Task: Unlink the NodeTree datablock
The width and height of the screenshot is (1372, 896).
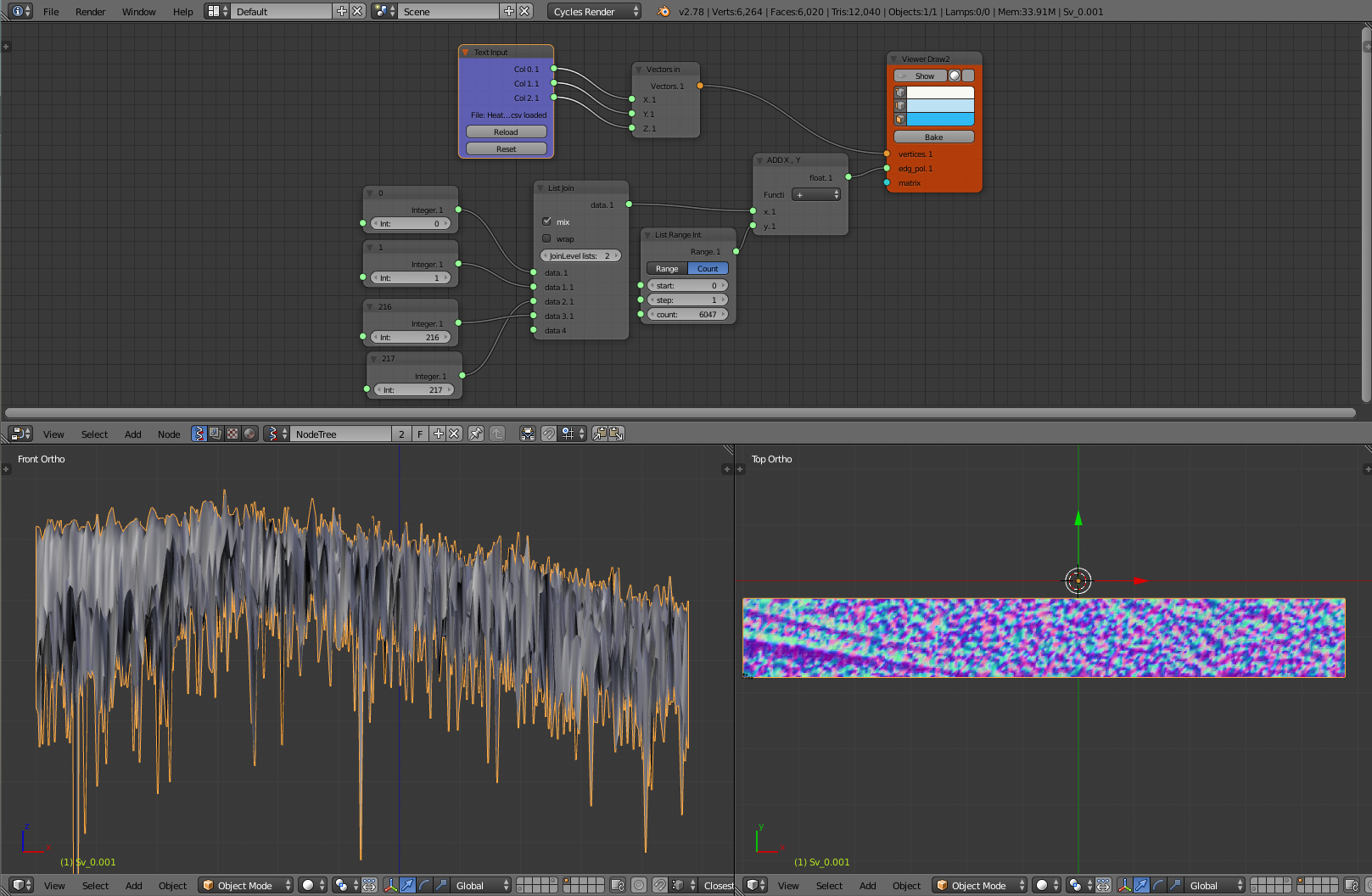Action: pyautogui.click(x=455, y=434)
